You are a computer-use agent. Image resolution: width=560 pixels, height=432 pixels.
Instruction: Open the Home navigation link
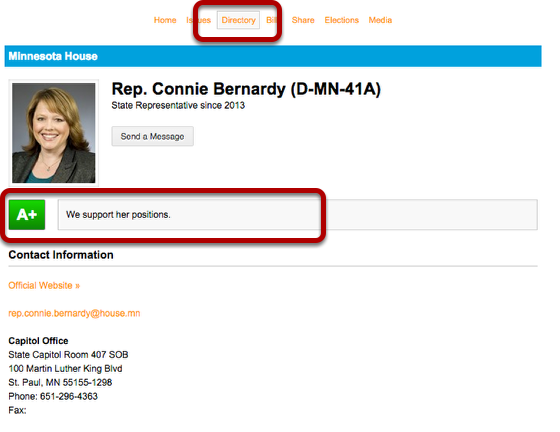(x=165, y=20)
